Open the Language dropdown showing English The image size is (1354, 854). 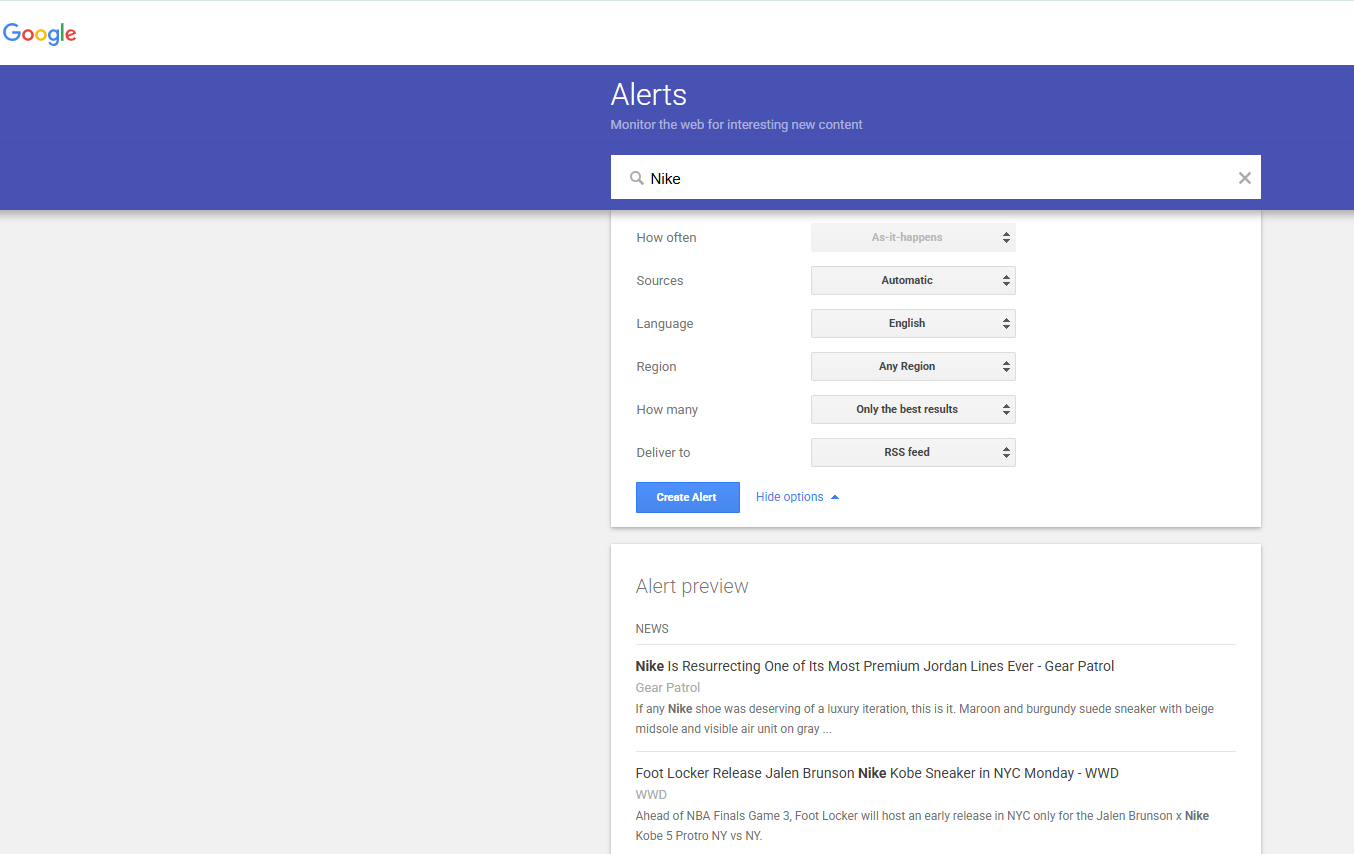[913, 324]
